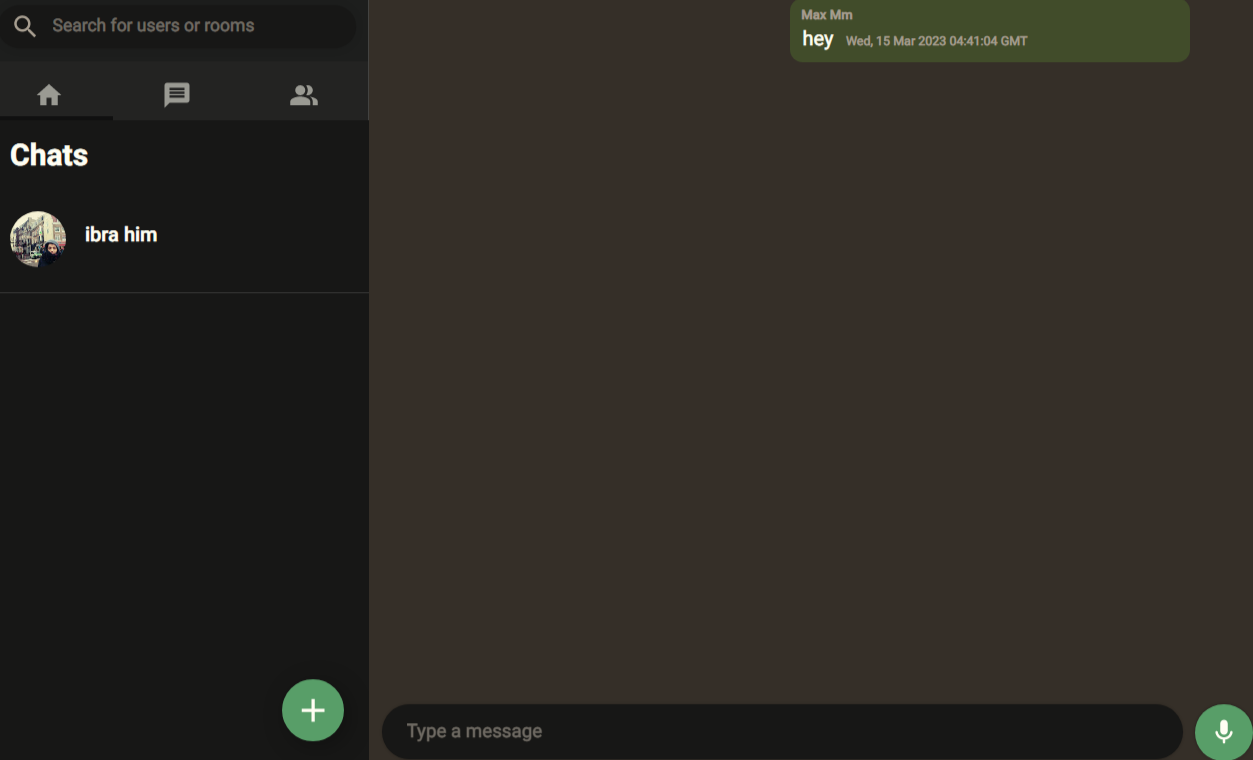Screen dimensions: 1253x760
Task: Click the blank end of the message box
Action: point(1100,731)
